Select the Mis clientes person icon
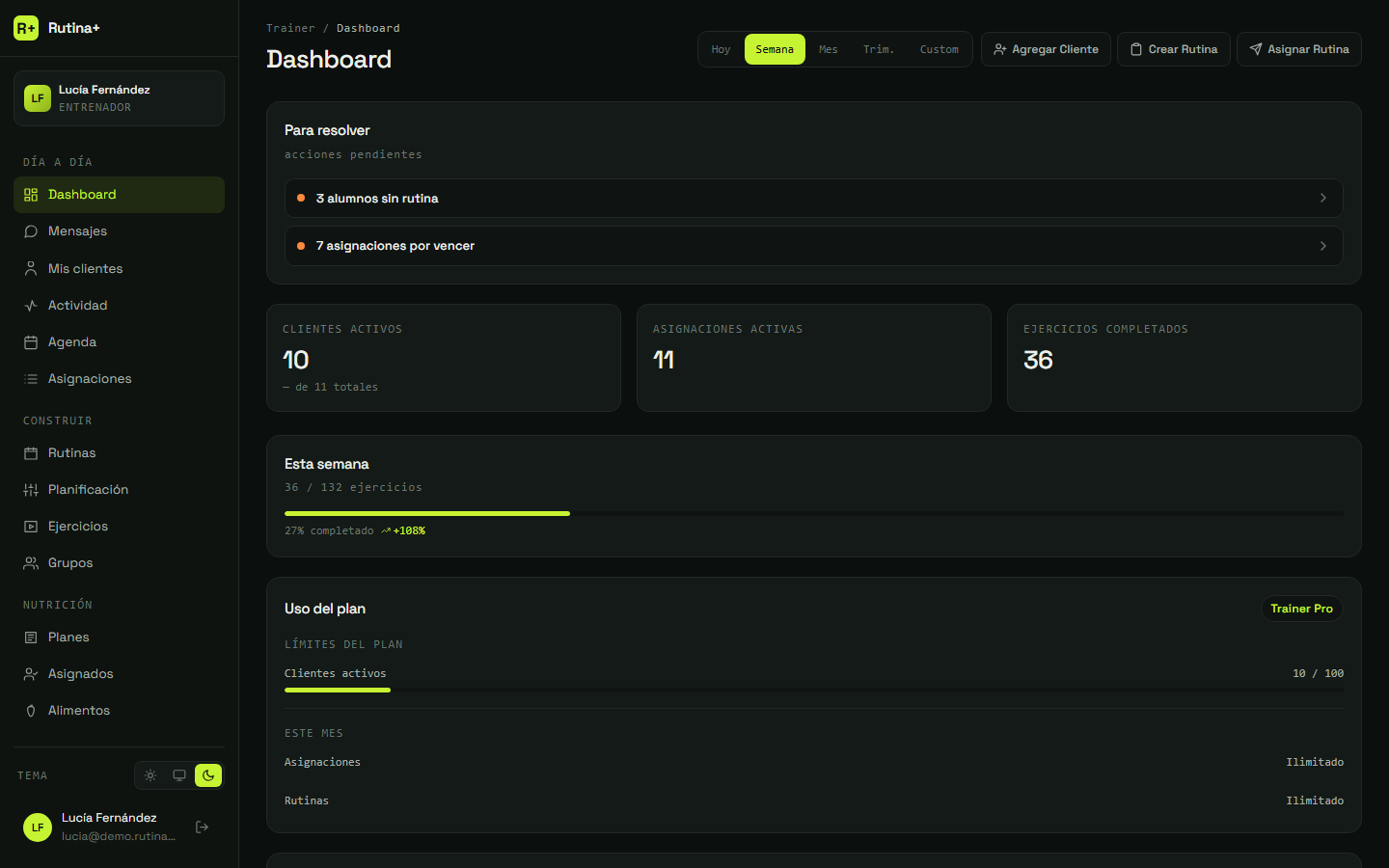1389x868 pixels. (31, 269)
